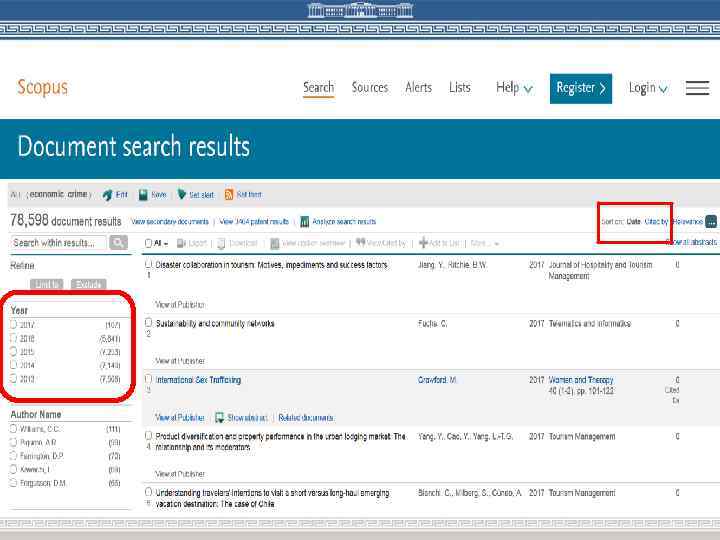Open Disaster collaboration in tourism article title
This screenshot has width=720, height=540.
(x=271, y=265)
